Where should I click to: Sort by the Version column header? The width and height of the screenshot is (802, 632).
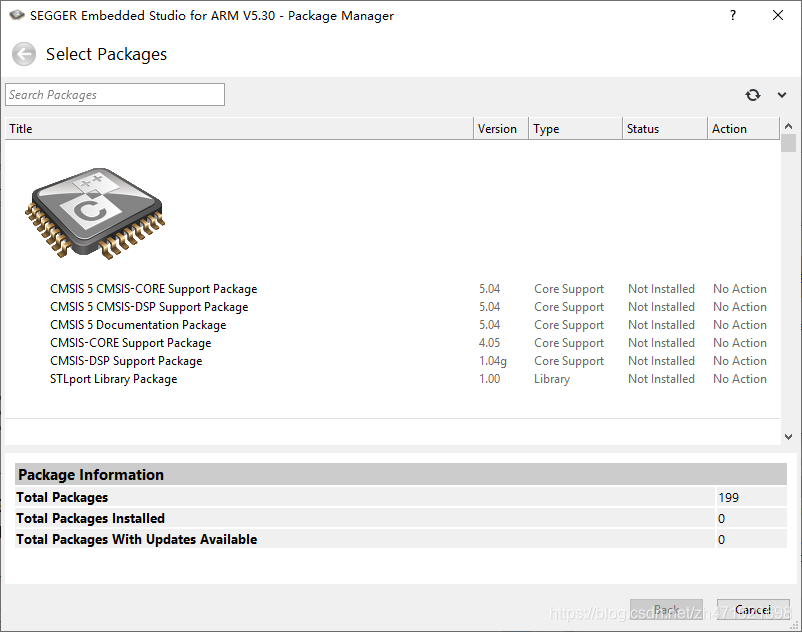coord(501,129)
